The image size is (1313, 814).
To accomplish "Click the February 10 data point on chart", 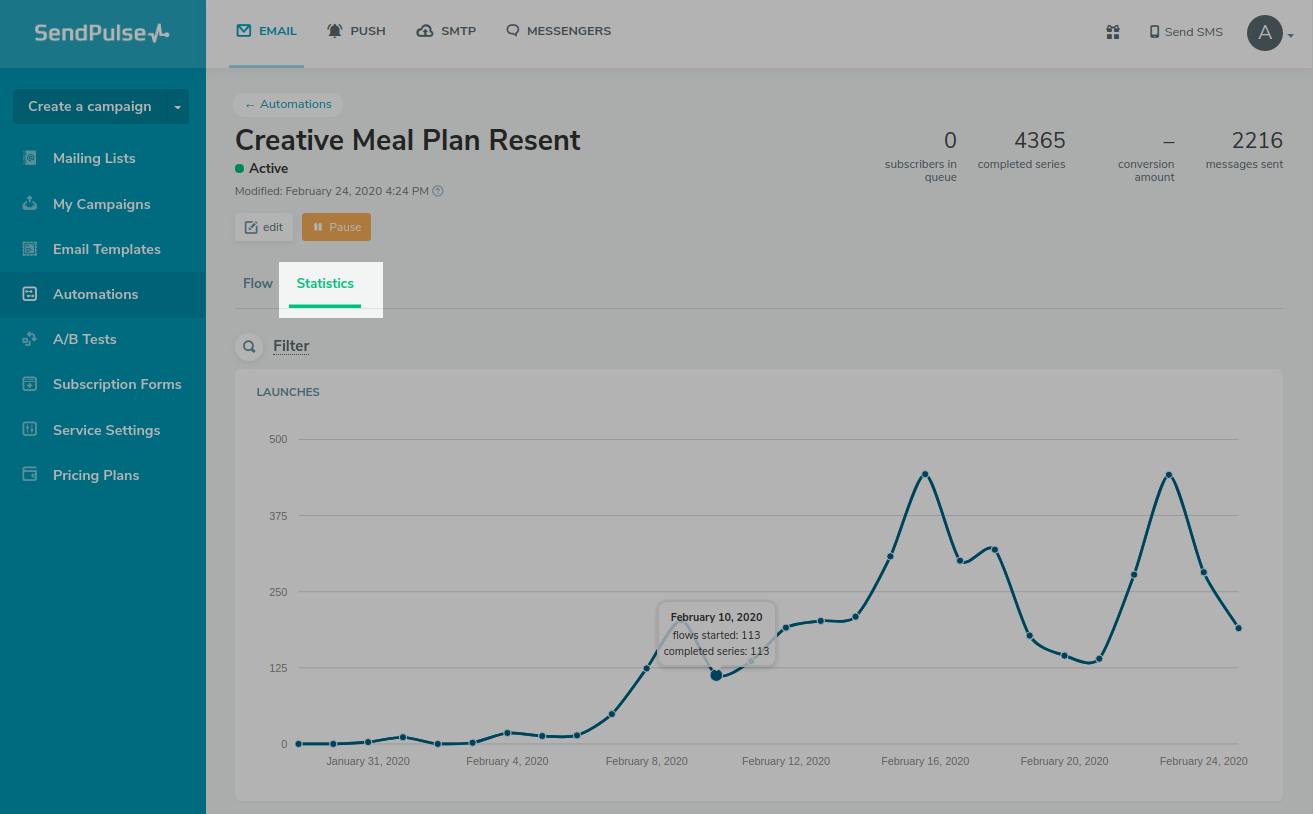I will click(x=716, y=675).
